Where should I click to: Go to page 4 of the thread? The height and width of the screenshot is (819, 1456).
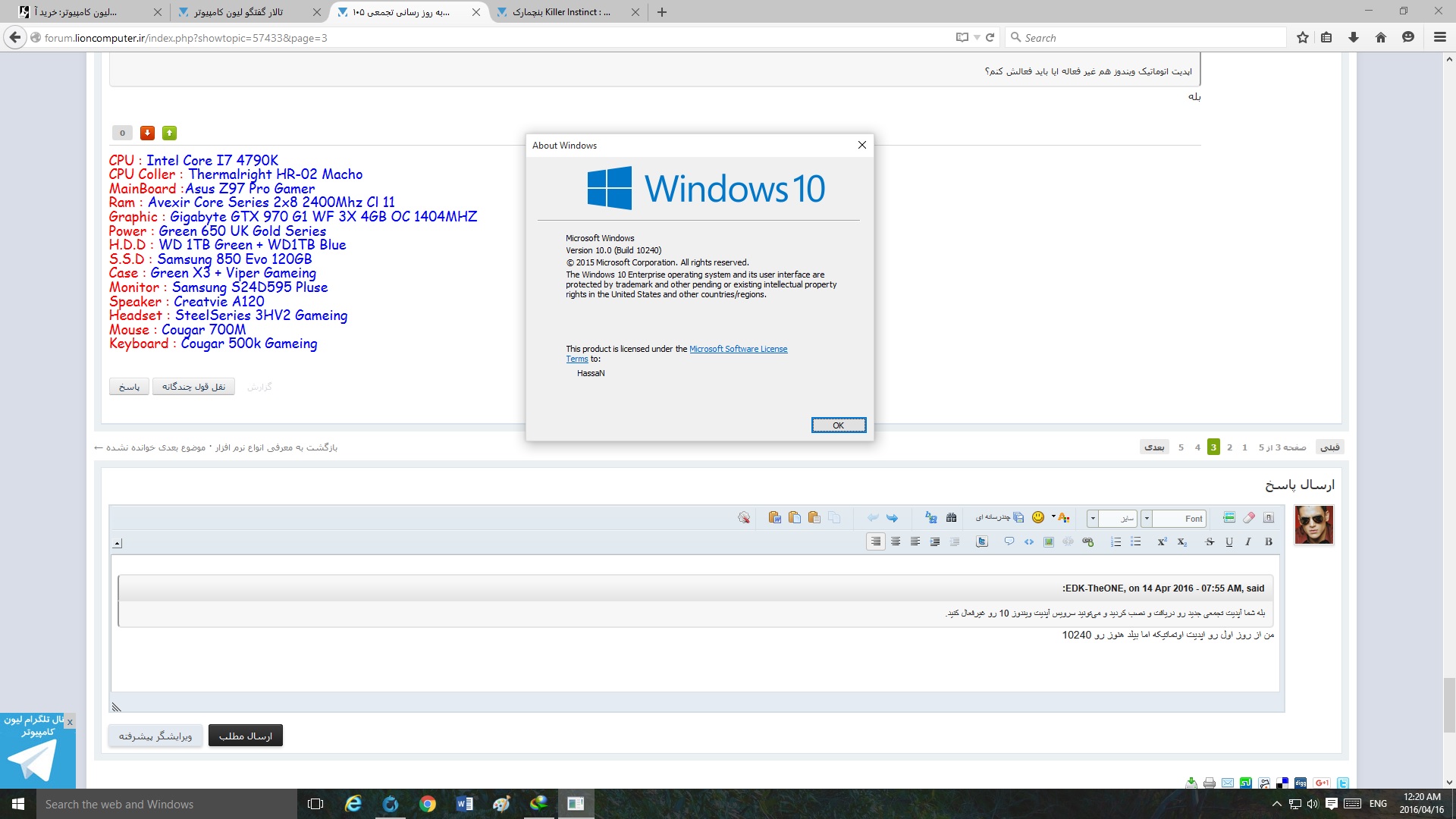[1197, 447]
